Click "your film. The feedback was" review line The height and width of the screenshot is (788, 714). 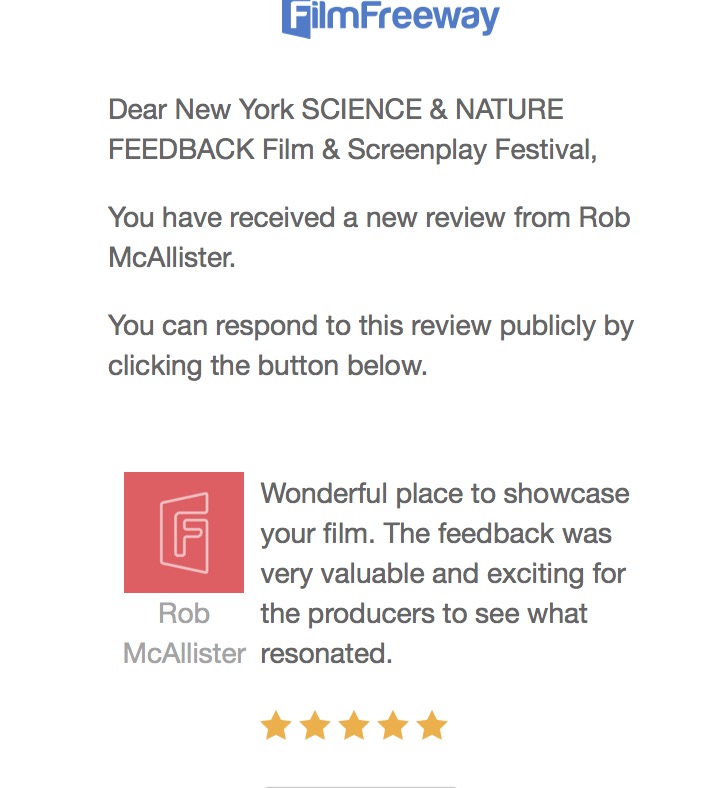436,534
